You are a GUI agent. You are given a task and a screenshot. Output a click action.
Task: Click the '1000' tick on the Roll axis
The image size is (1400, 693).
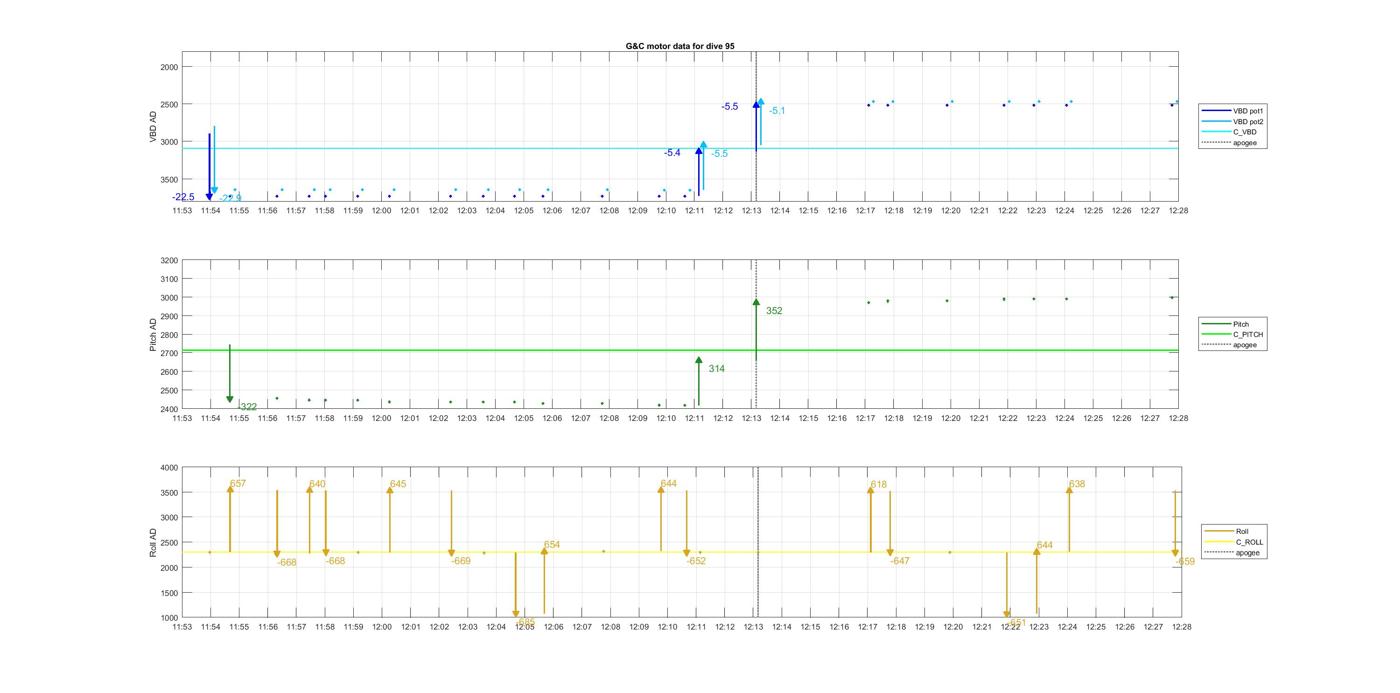[168, 618]
